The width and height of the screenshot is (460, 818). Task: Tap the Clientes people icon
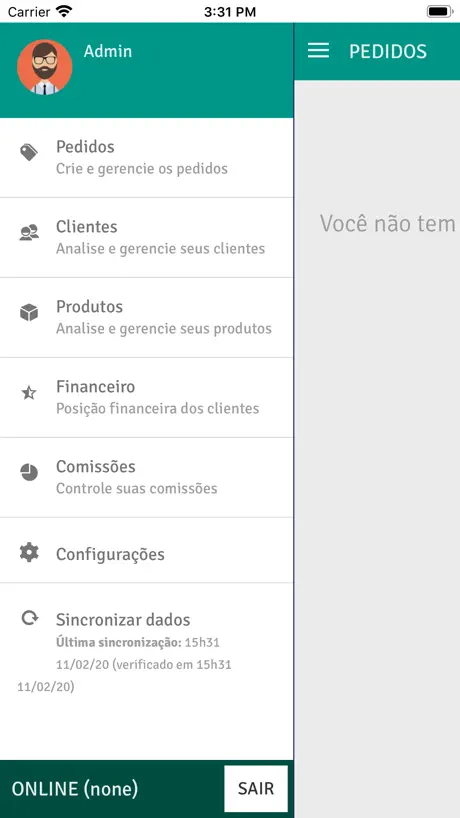coord(29,232)
